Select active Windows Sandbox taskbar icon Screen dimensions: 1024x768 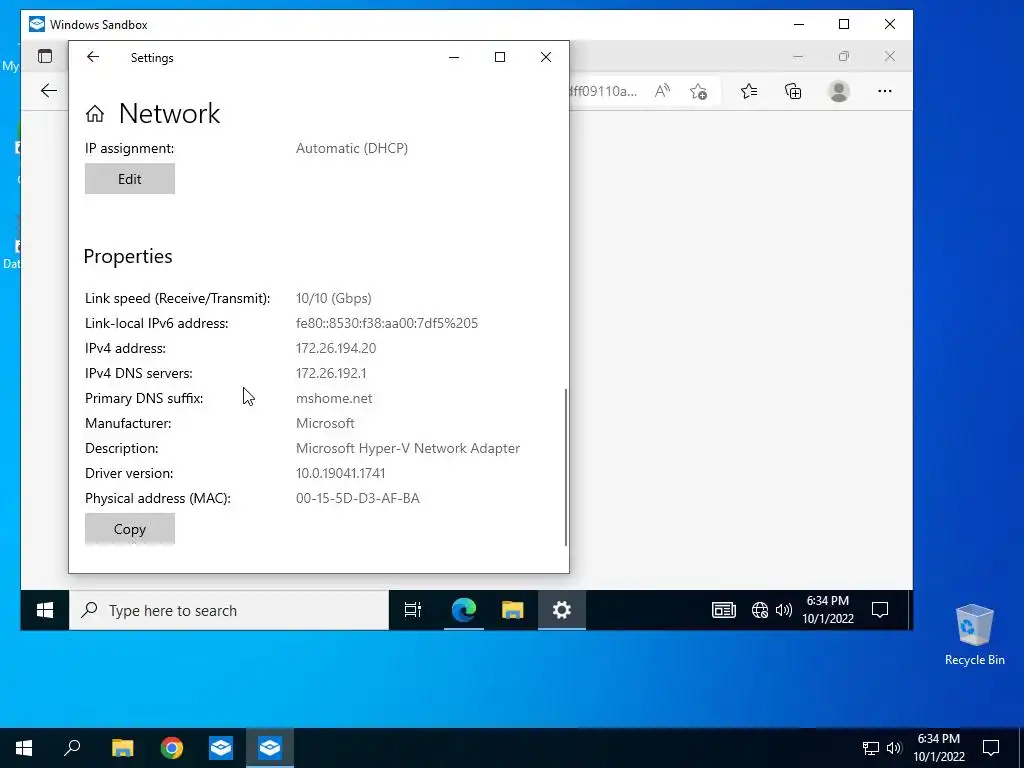pyautogui.click(x=270, y=748)
